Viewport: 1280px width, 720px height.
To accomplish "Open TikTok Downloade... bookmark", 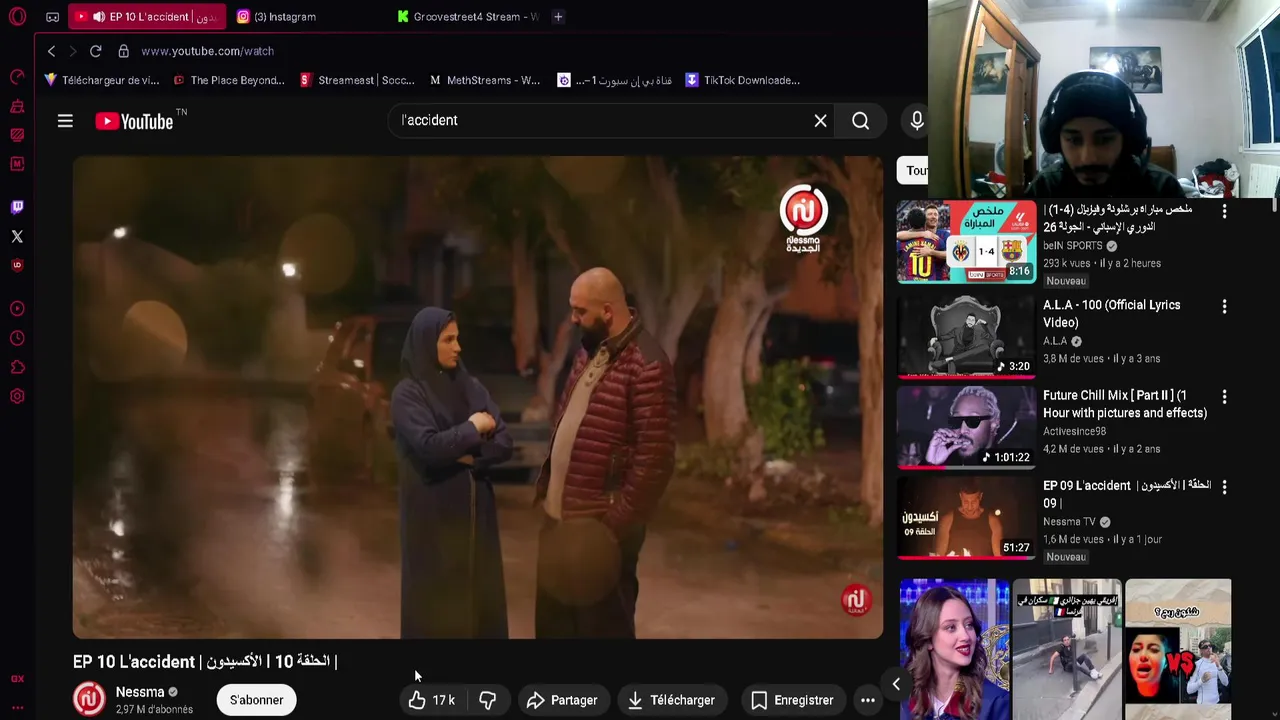I will [x=742, y=80].
